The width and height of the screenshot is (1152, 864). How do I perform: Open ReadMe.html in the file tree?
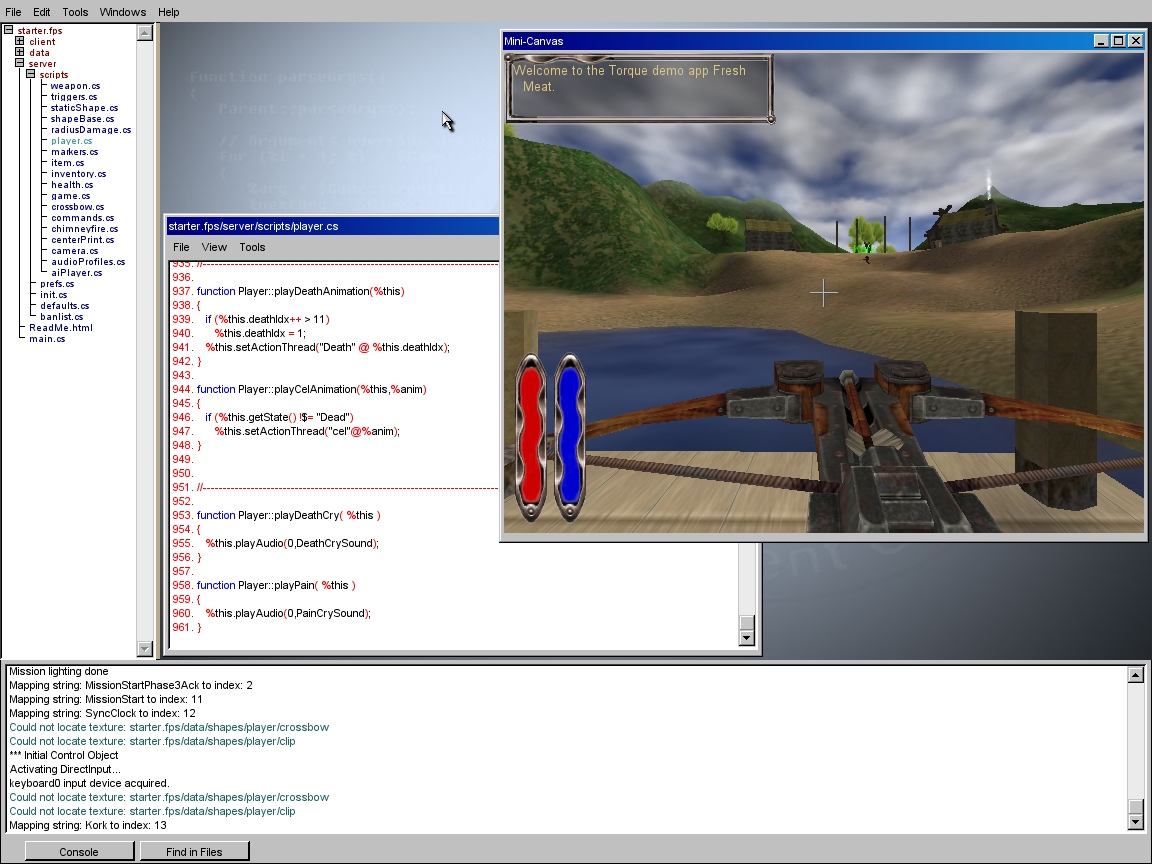60,328
